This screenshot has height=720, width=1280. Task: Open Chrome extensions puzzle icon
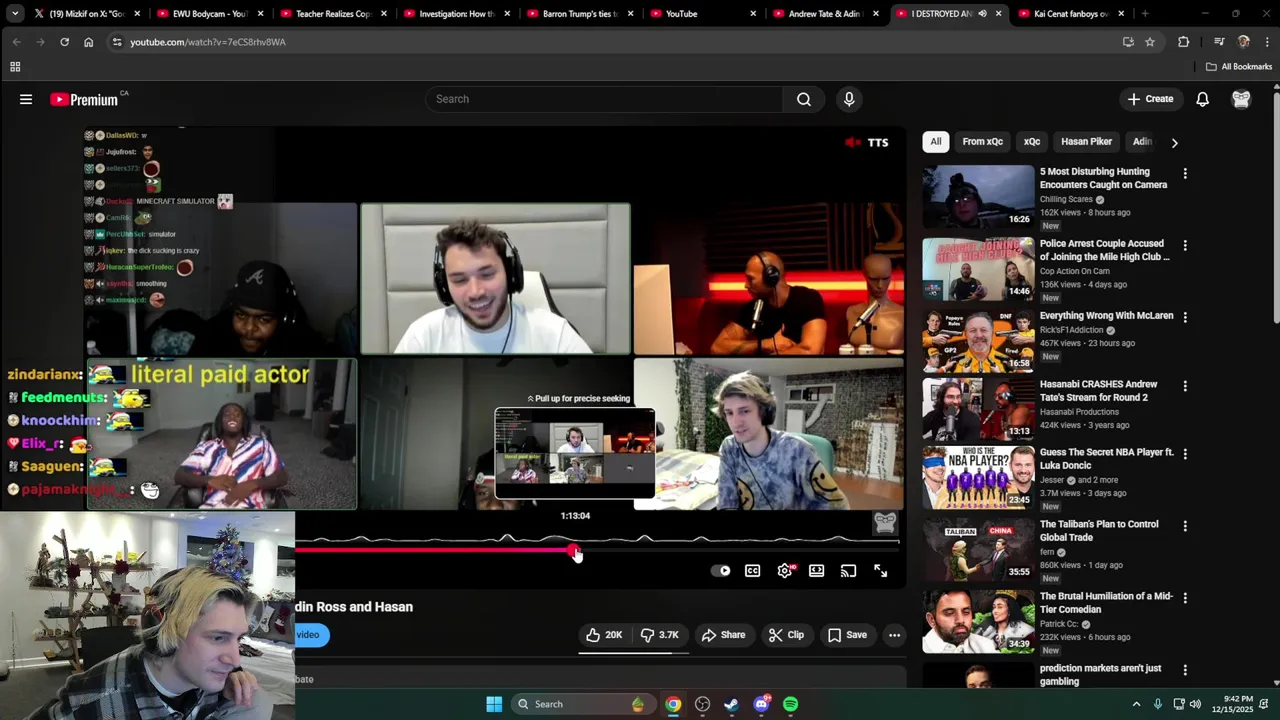(x=1184, y=42)
